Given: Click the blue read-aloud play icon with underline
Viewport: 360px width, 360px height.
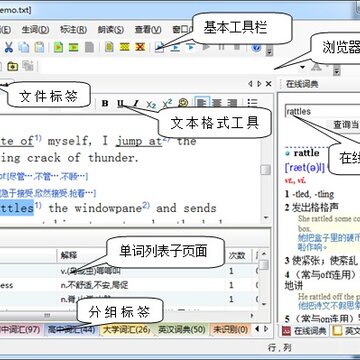Looking at the screenshot, I should point(175,47).
